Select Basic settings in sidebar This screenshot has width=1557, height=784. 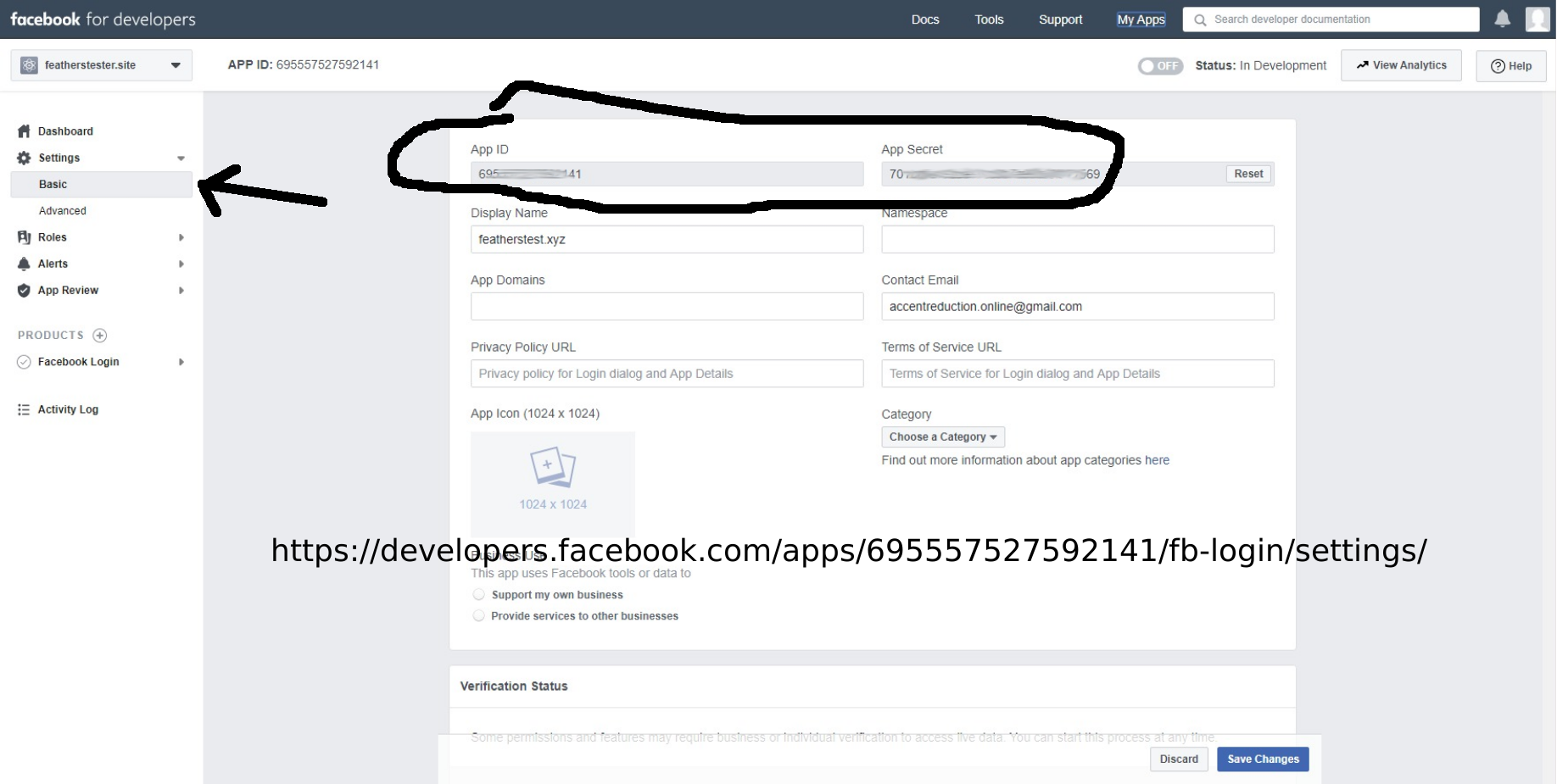(102, 185)
